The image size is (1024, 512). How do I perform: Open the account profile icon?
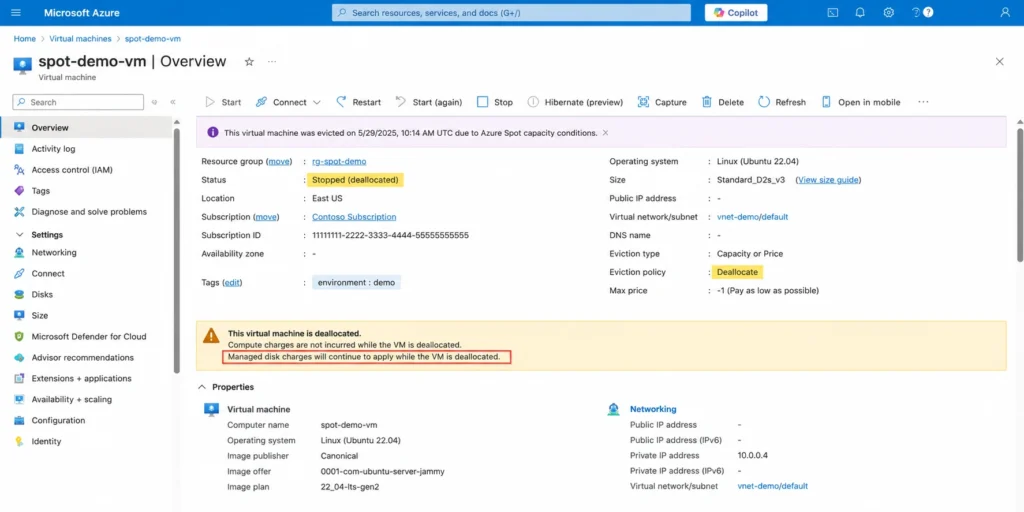coord(1005,12)
